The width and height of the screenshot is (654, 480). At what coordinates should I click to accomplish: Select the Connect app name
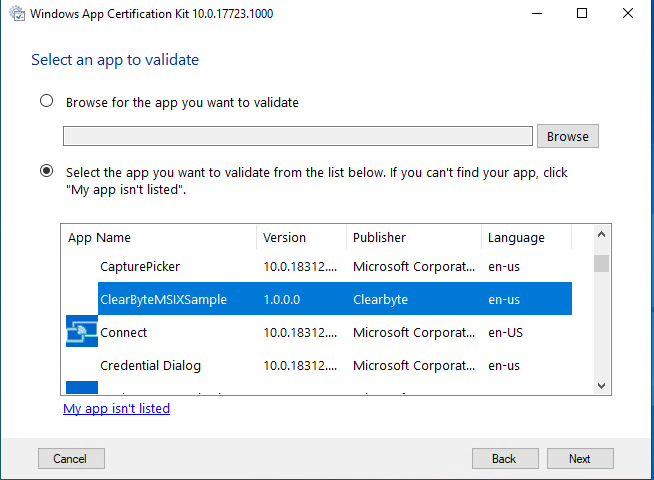[123, 332]
